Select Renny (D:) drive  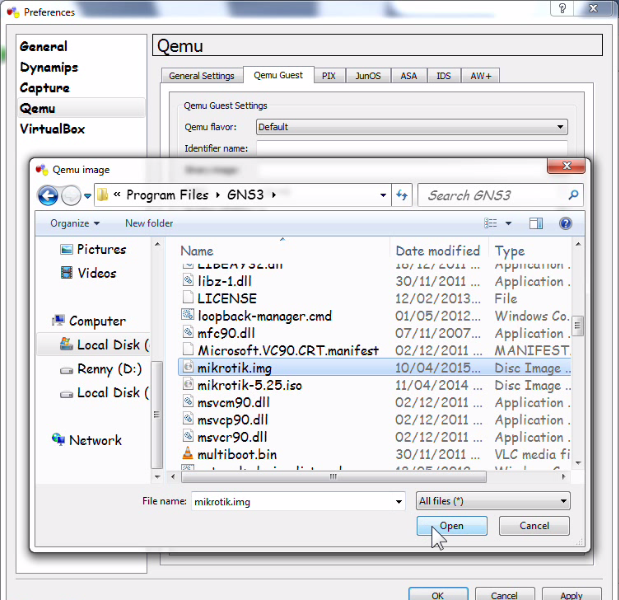pyautogui.click(x=101, y=369)
